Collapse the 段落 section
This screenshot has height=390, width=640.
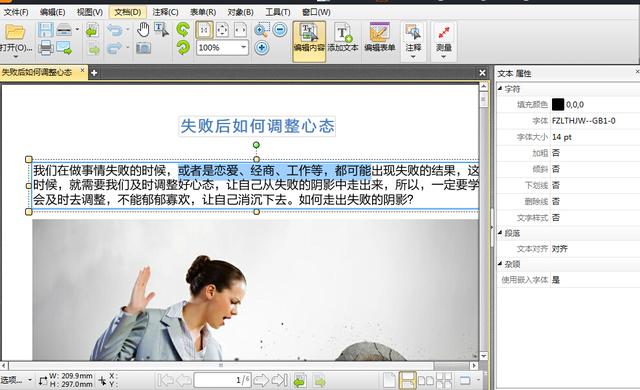[x=500, y=233]
